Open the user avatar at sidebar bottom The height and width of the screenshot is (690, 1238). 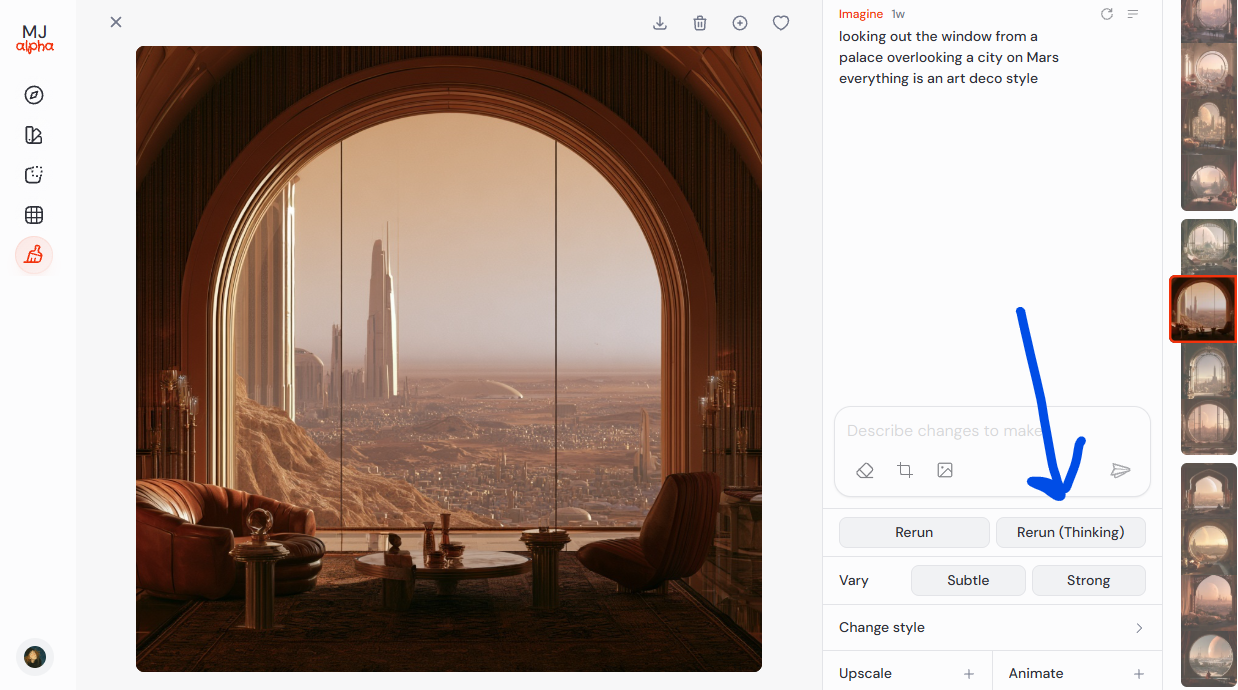coord(35,657)
